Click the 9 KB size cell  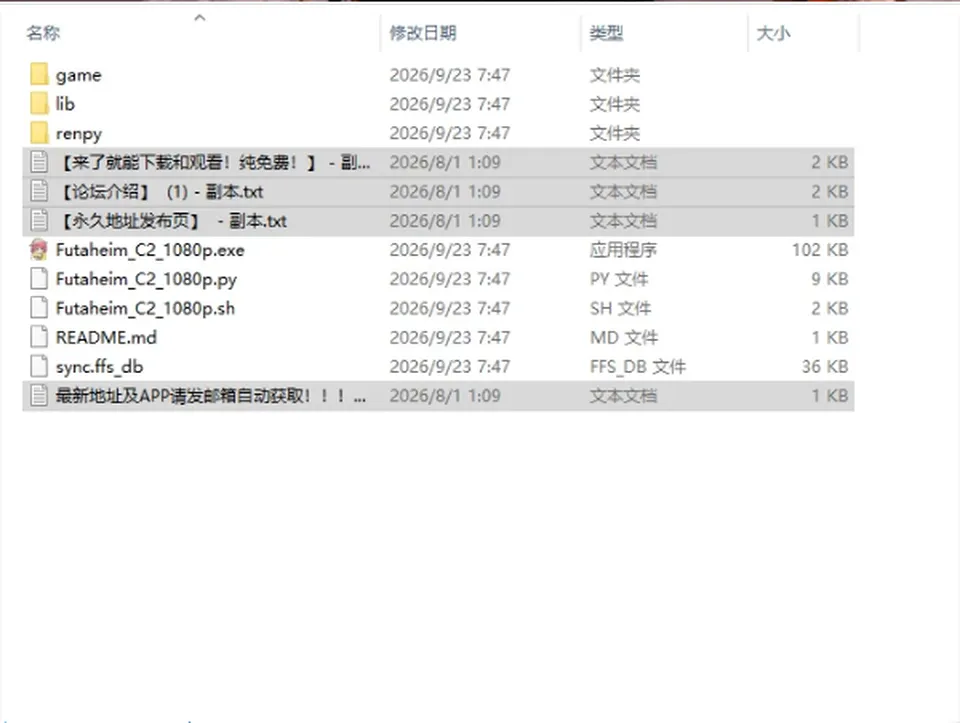830,279
